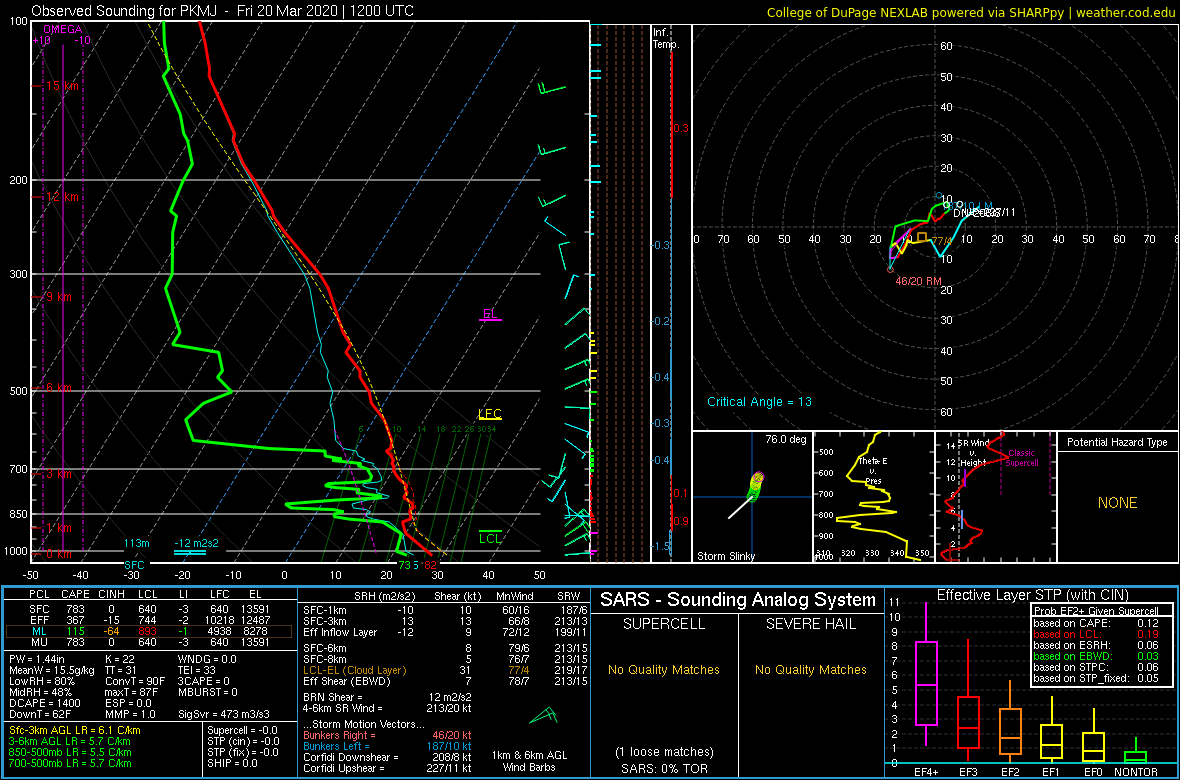The width and height of the screenshot is (1180, 780).
Task: Select the MU parcel row
Action: point(150,642)
